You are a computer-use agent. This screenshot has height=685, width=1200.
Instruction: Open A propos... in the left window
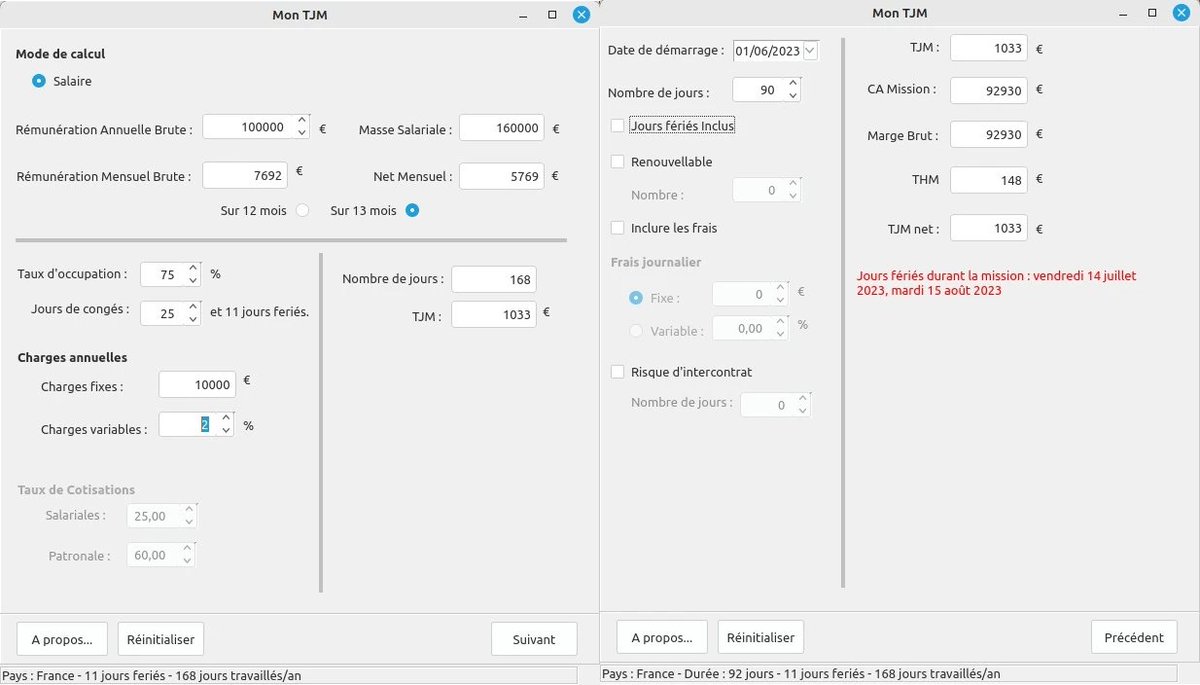pyautogui.click(x=62, y=639)
